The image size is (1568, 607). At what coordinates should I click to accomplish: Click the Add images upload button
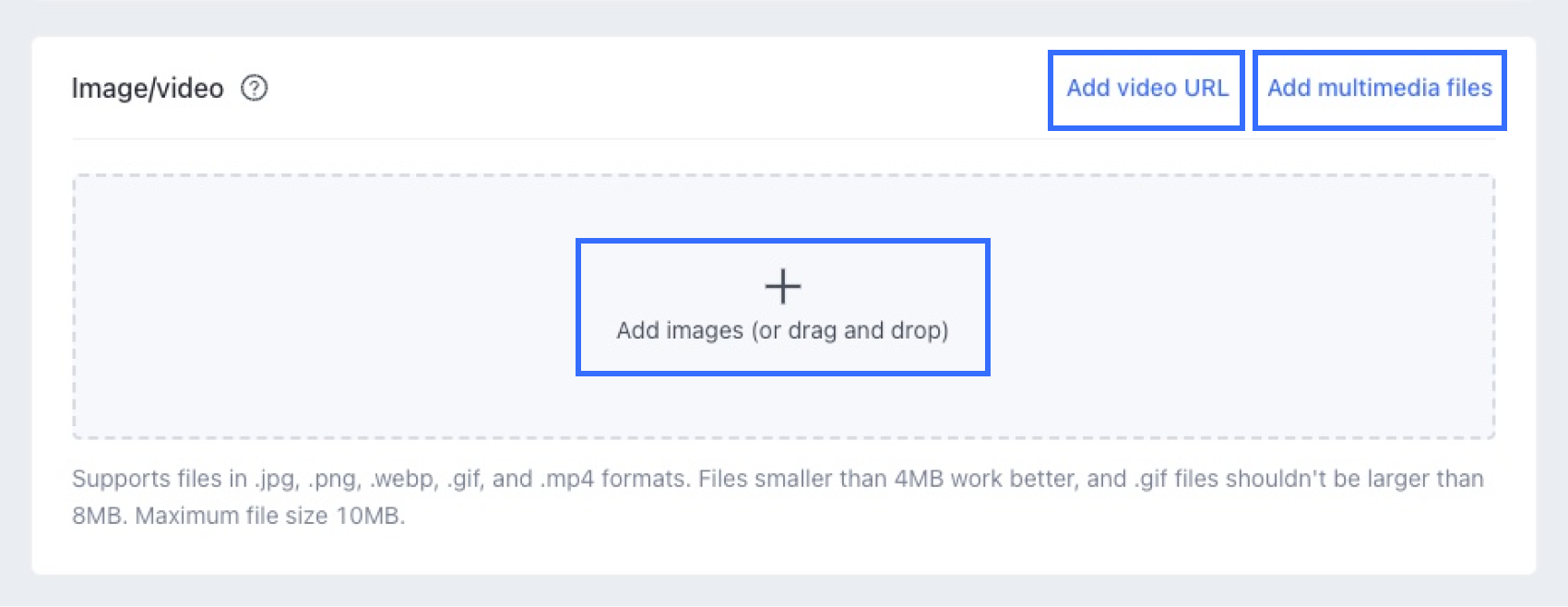(x=782, y=307)
